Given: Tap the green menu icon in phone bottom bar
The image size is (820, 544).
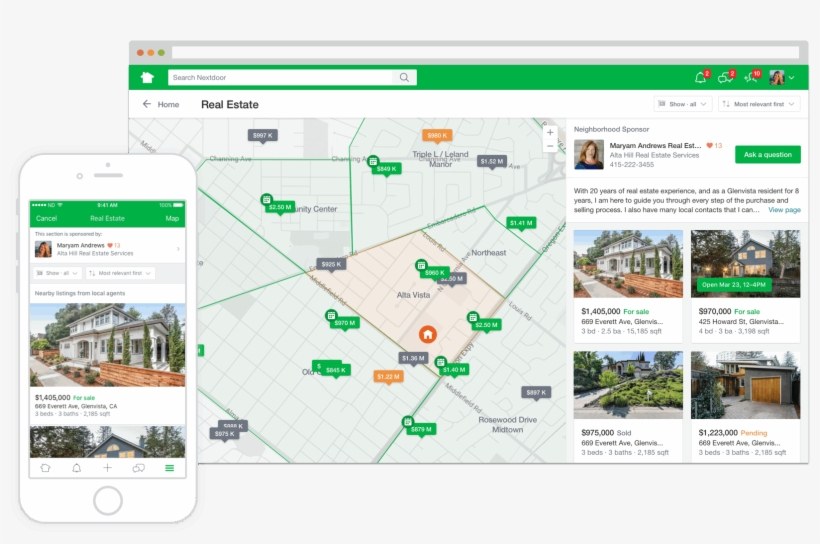Looking at the screenshot, I should click(x=169, y=468).
